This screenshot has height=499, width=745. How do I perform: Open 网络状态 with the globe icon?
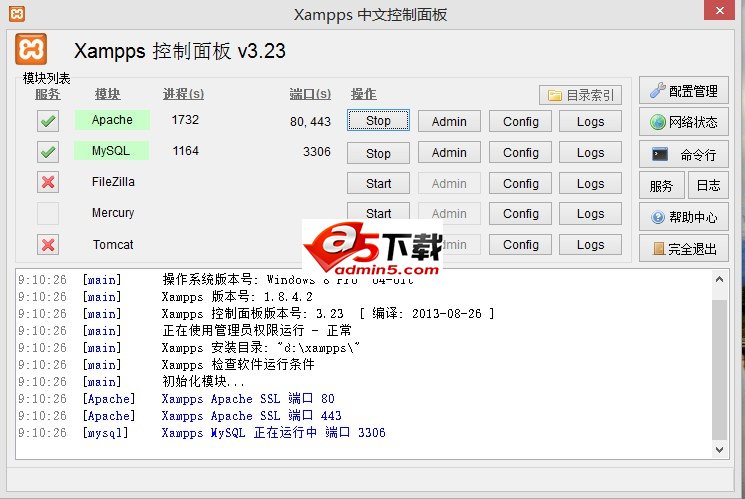click(x=683, y=122)
